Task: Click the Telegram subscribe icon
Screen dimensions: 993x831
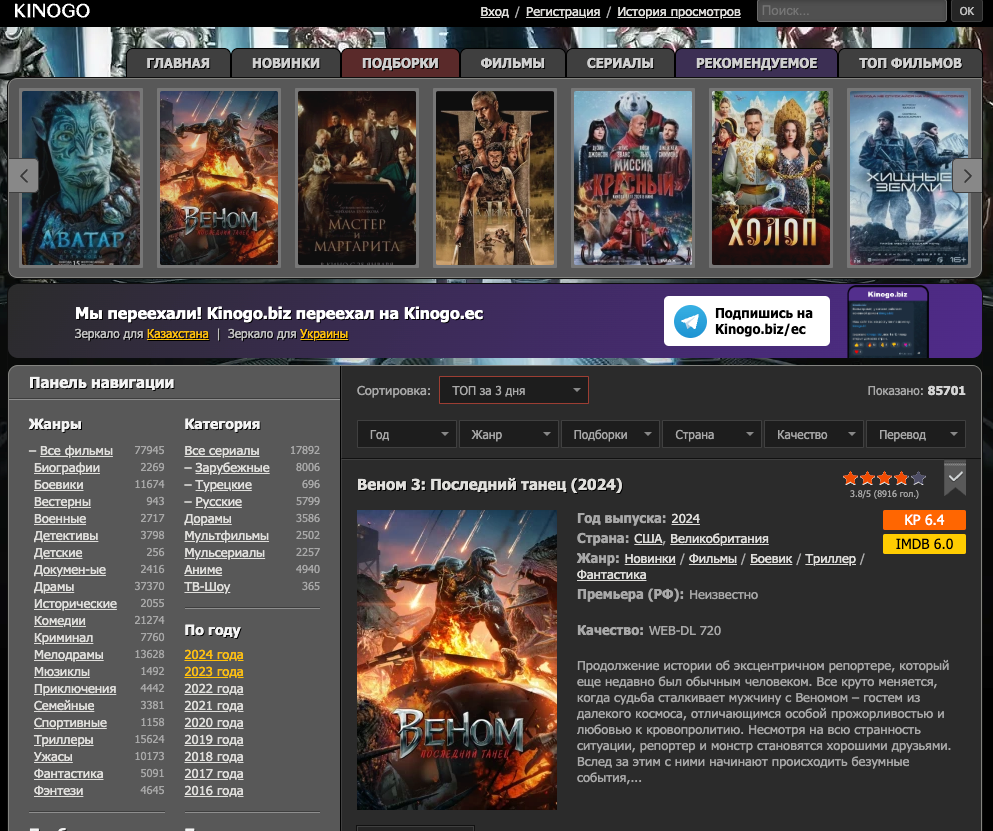Action: [689, 321]
